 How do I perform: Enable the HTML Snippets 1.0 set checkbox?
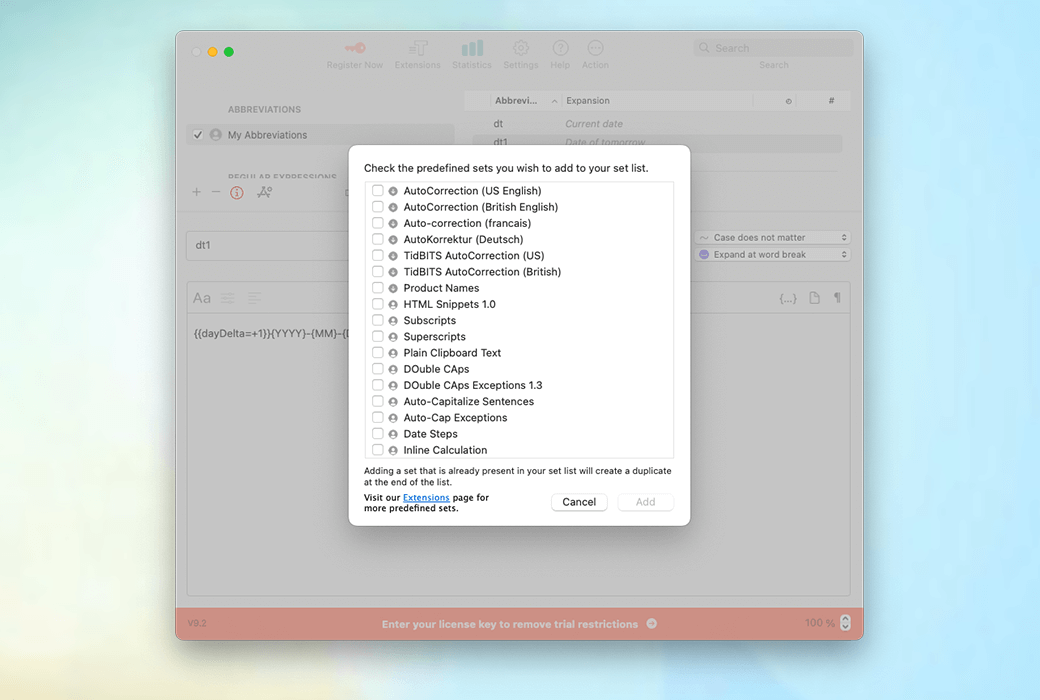(378, 304)
